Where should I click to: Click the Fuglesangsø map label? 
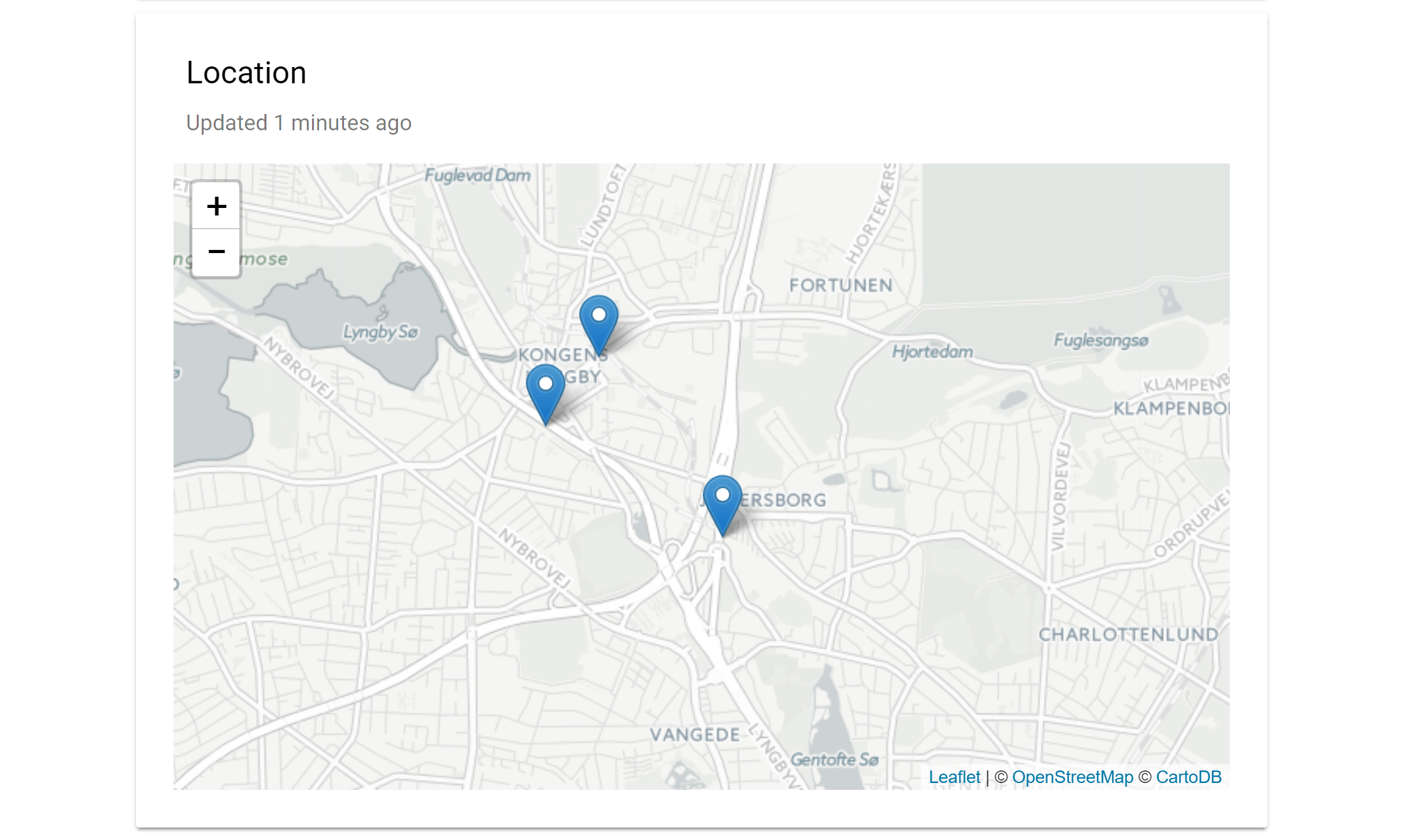point(1101,340)
